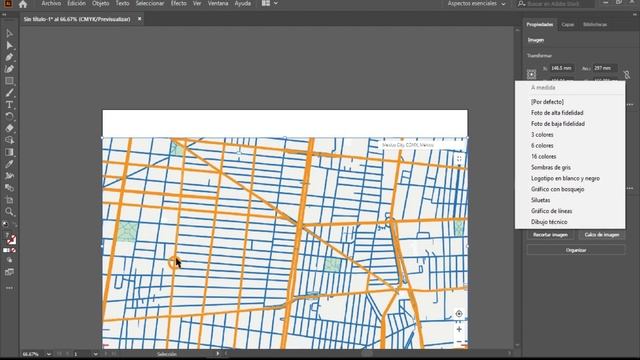
Task: Click the Arrange Documents grid icon
Action: [x=266, y=3]
